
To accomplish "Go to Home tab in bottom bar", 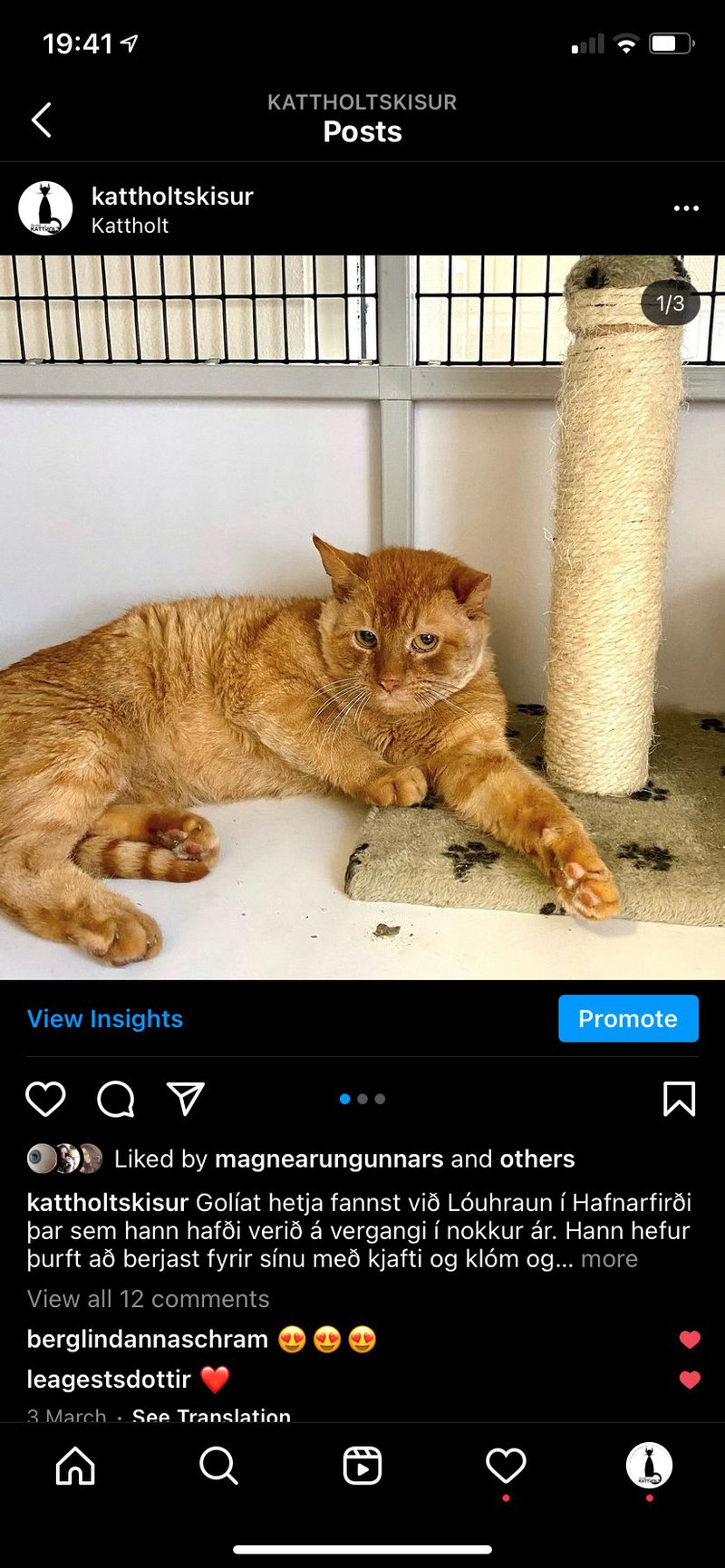I will click(x=75, y=1465).
